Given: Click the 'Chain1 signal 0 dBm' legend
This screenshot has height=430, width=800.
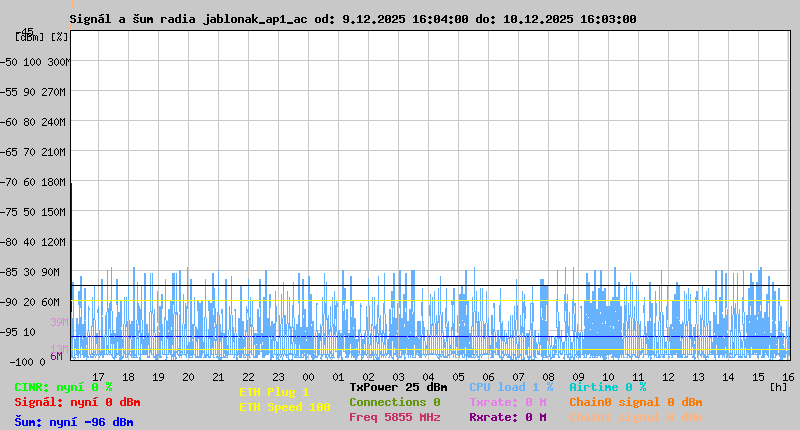Looking at the screenshot, I should [636, 417].
